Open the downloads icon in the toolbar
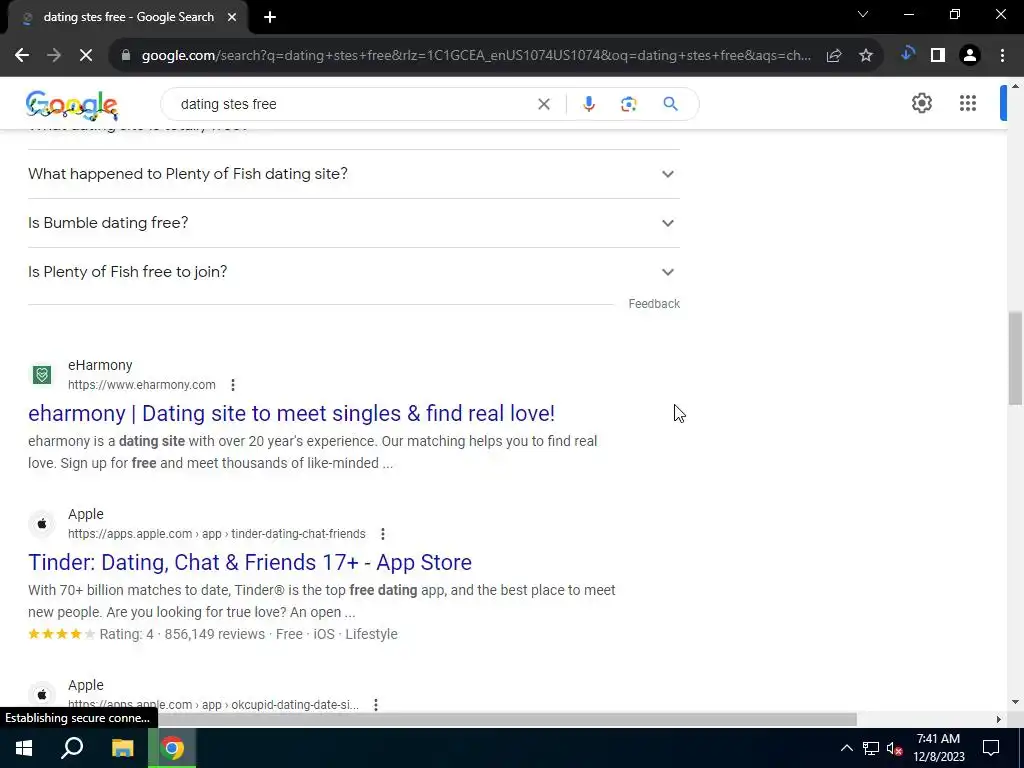Screen dimensions: 1024x768 pyautogui.click(x=907, y=54)
